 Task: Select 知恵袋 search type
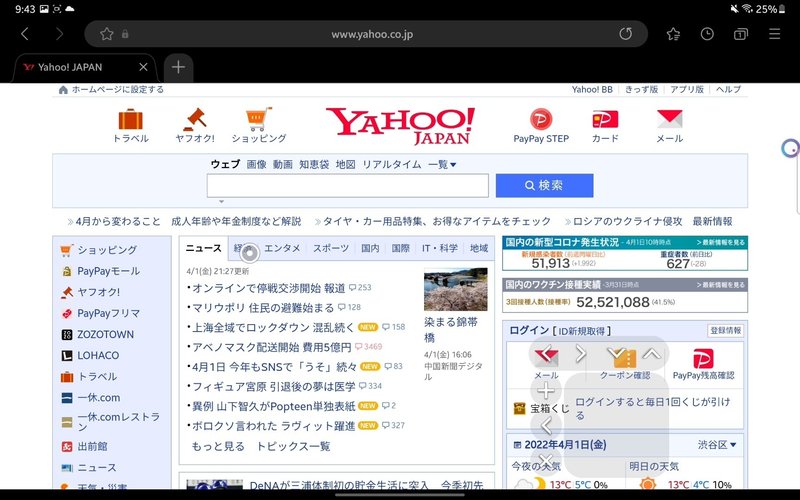pyautogui.click(x=314, y=164)
